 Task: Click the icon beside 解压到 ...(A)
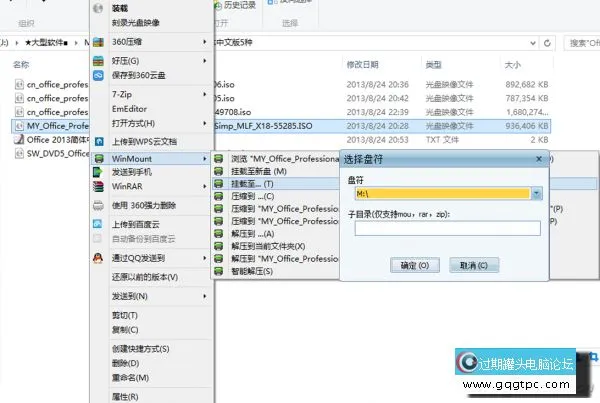[218, 233]
